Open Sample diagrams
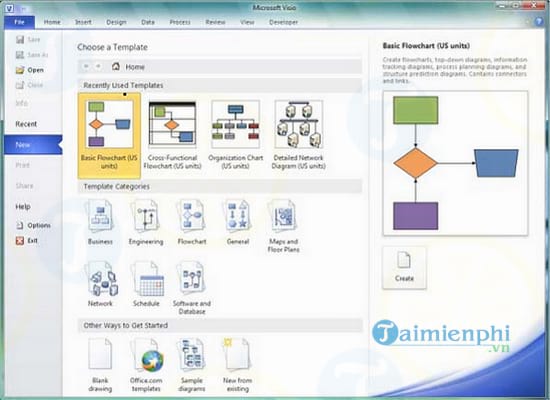This screenshot has height=400, width=550. [x=192, y=365]
